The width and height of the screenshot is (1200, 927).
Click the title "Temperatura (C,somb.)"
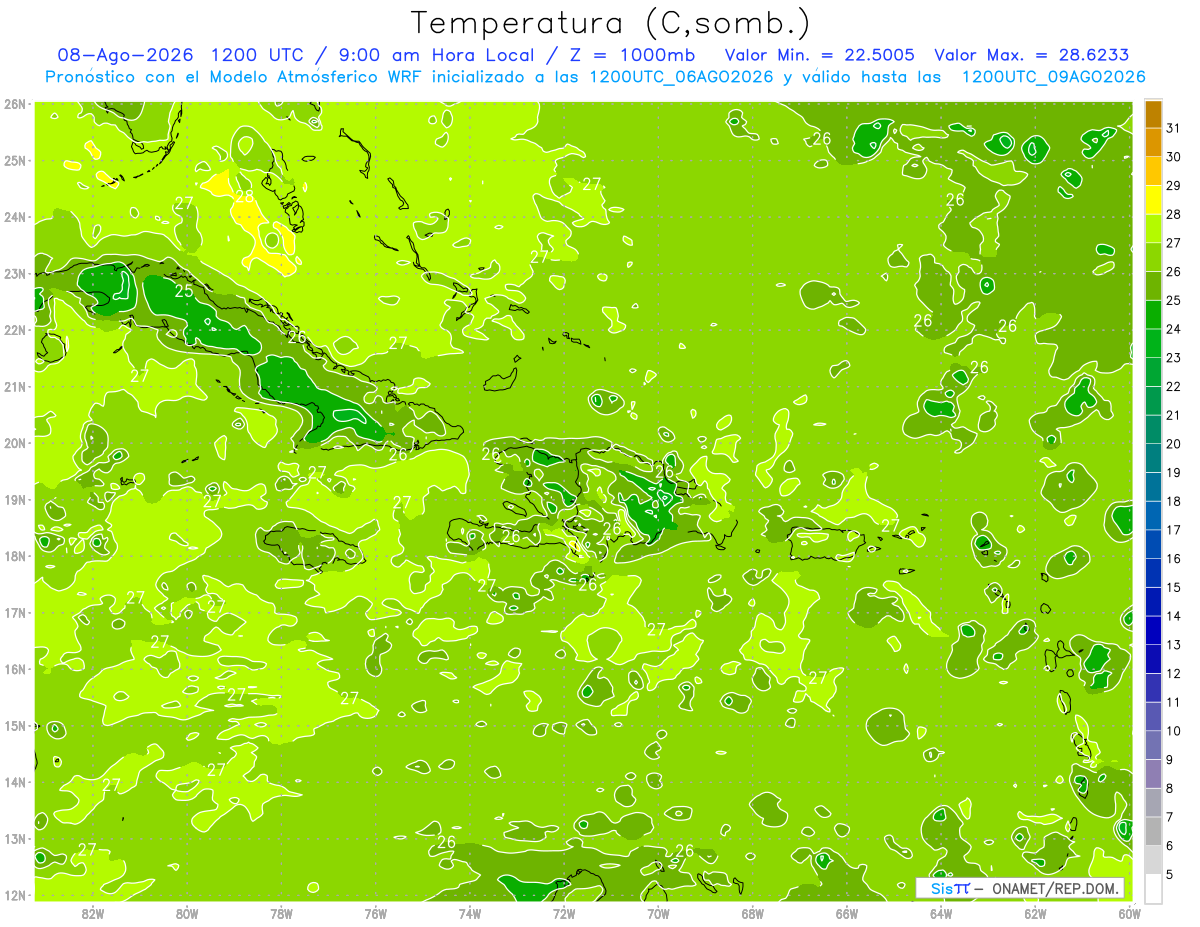610,23
